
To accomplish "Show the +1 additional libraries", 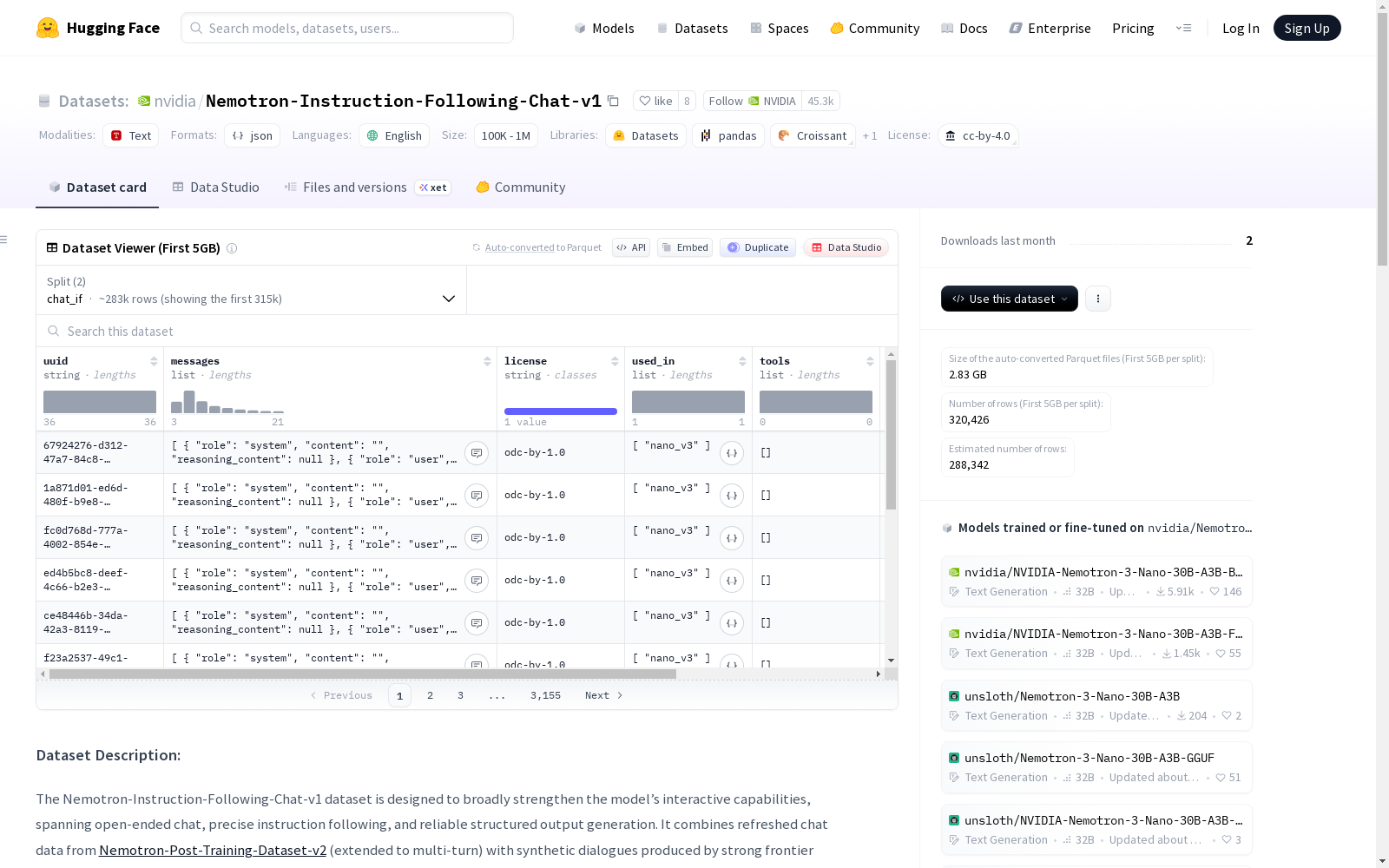I will 870,136.
